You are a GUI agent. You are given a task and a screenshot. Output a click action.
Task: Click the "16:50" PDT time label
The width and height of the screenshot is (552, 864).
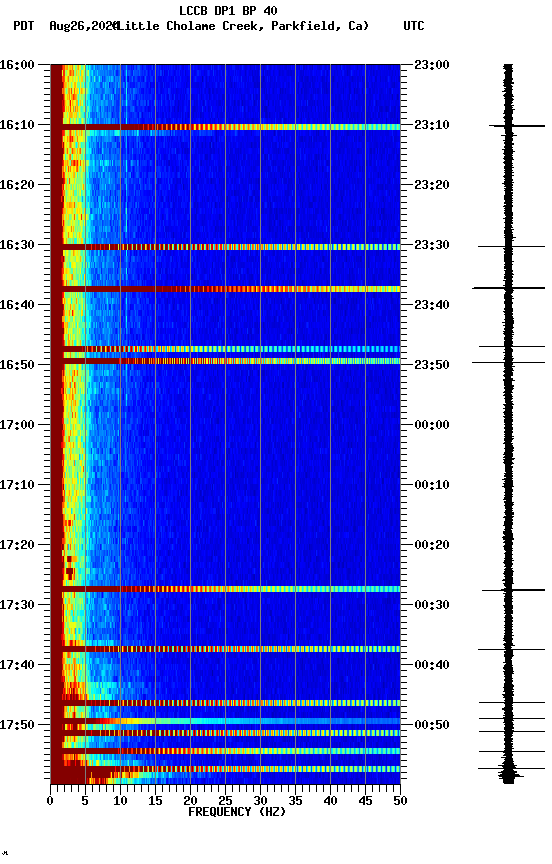(x=17, y=365)
